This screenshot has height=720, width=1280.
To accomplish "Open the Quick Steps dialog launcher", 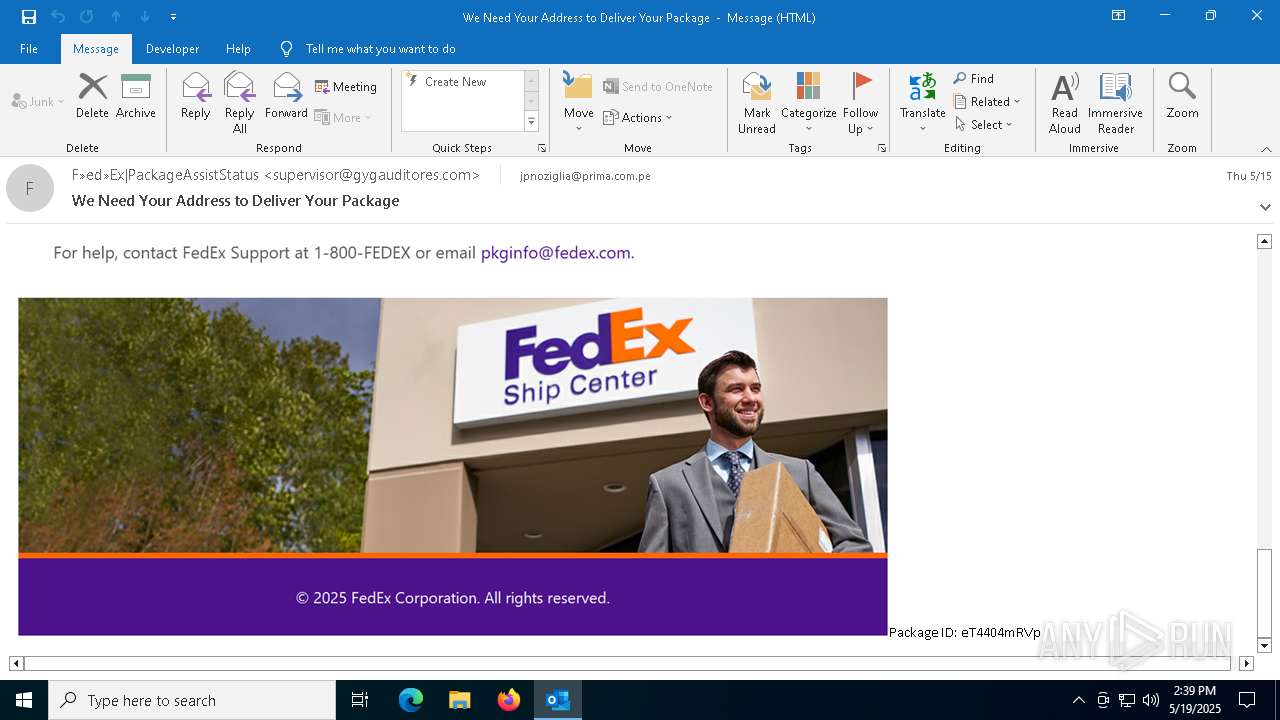I will [x=542, y=148].
